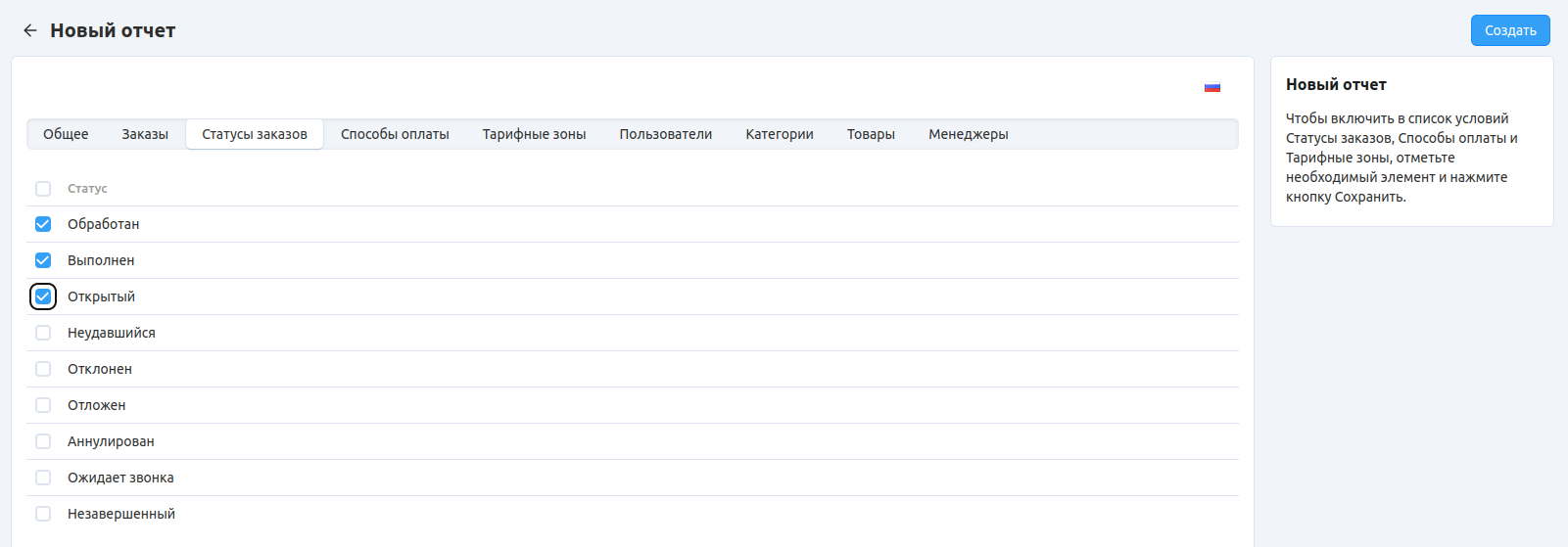Toggle the select-all Статус header checkbox

point(43,189)
